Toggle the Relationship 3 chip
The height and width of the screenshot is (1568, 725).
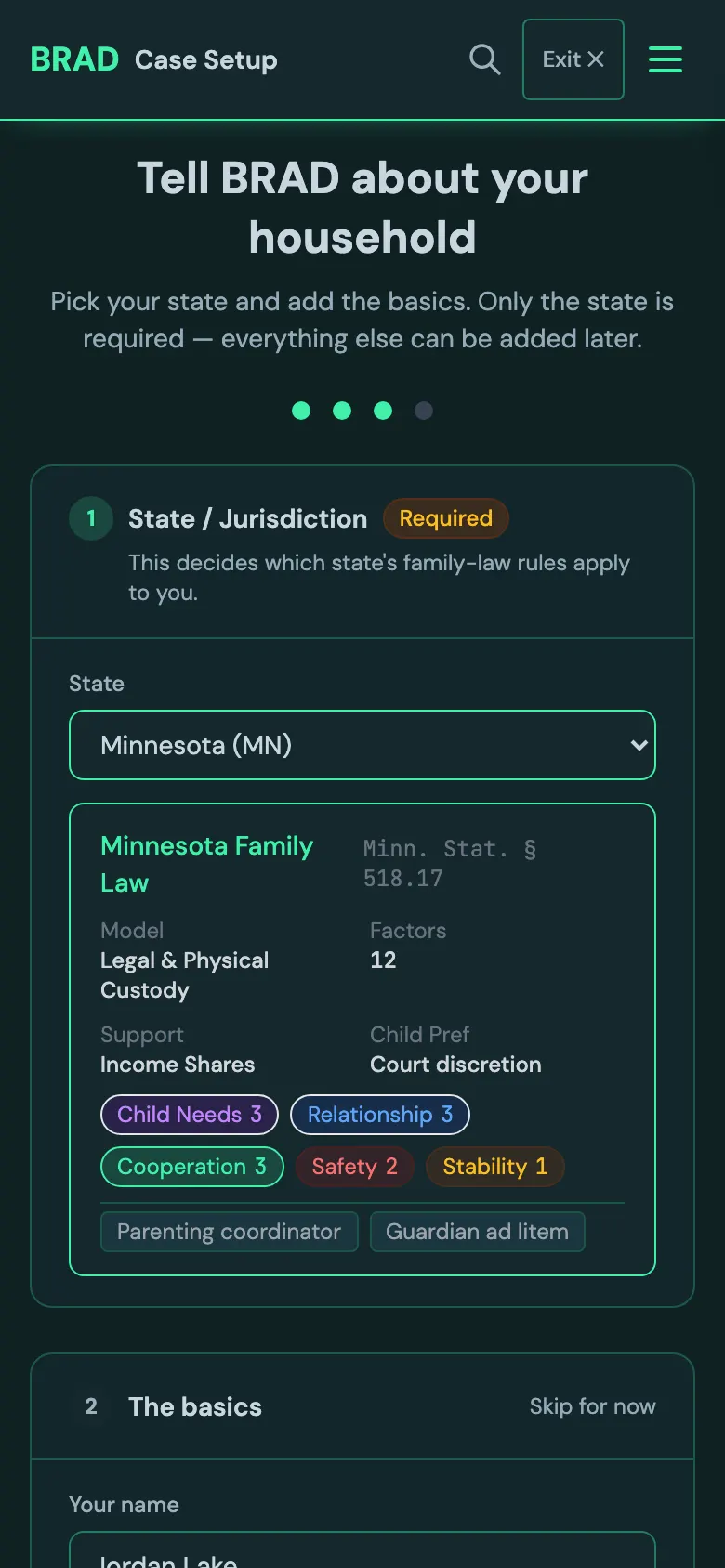point(380,1115)
